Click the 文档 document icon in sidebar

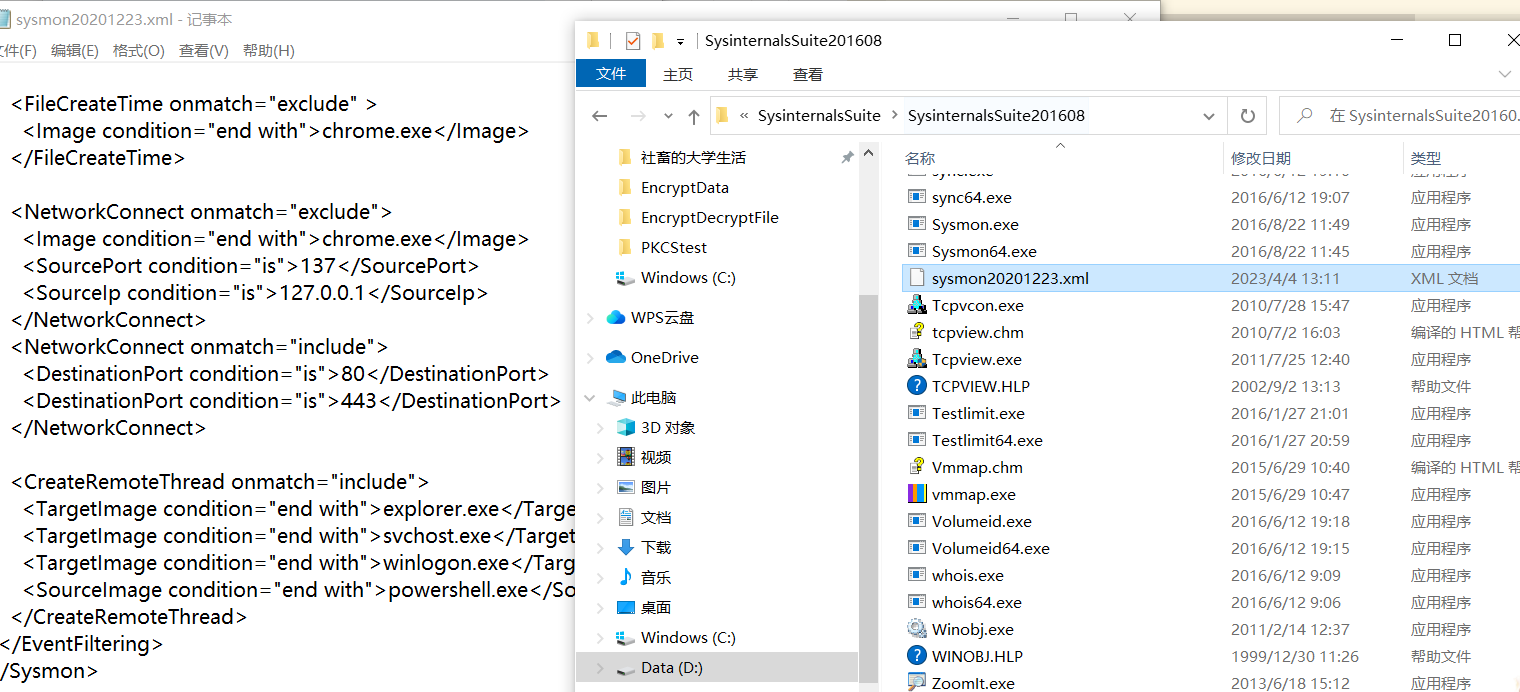(626, 518)
